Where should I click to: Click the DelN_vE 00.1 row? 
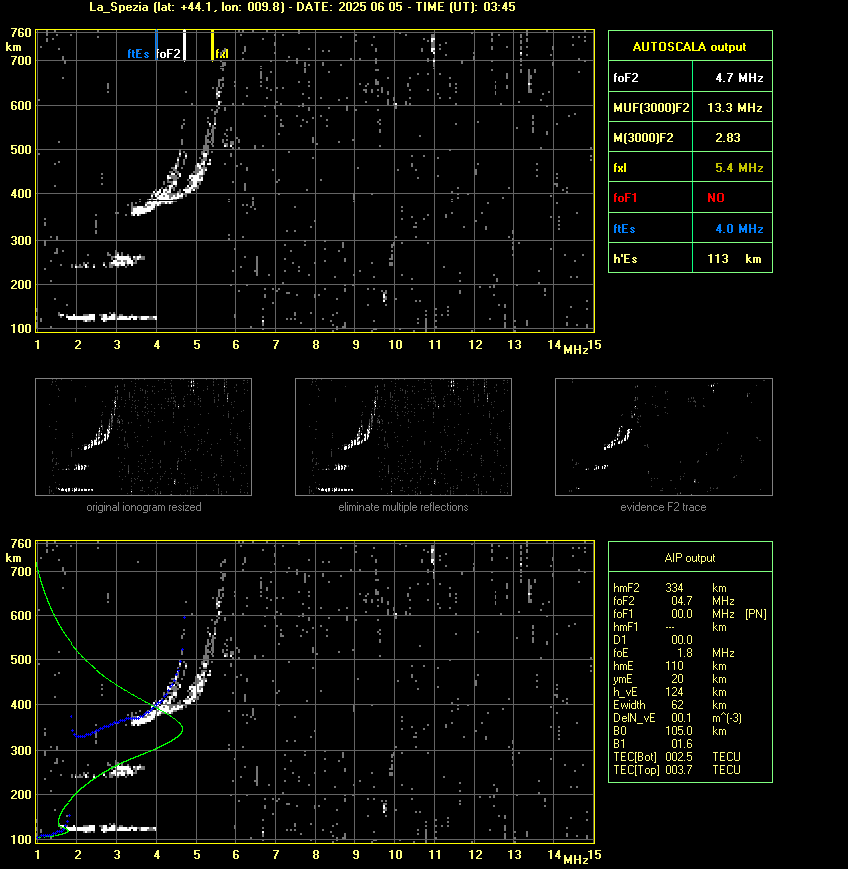point(677,718)
